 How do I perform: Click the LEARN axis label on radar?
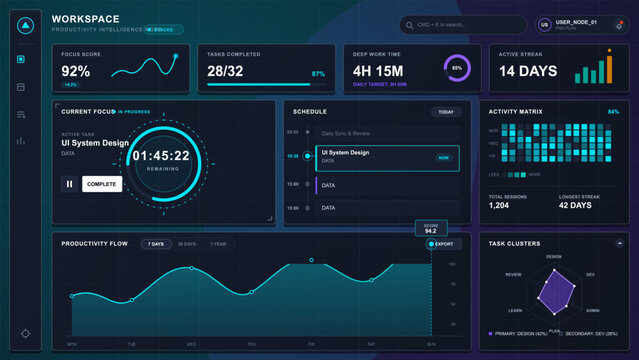pyautogui.click(x=515, y=311)
